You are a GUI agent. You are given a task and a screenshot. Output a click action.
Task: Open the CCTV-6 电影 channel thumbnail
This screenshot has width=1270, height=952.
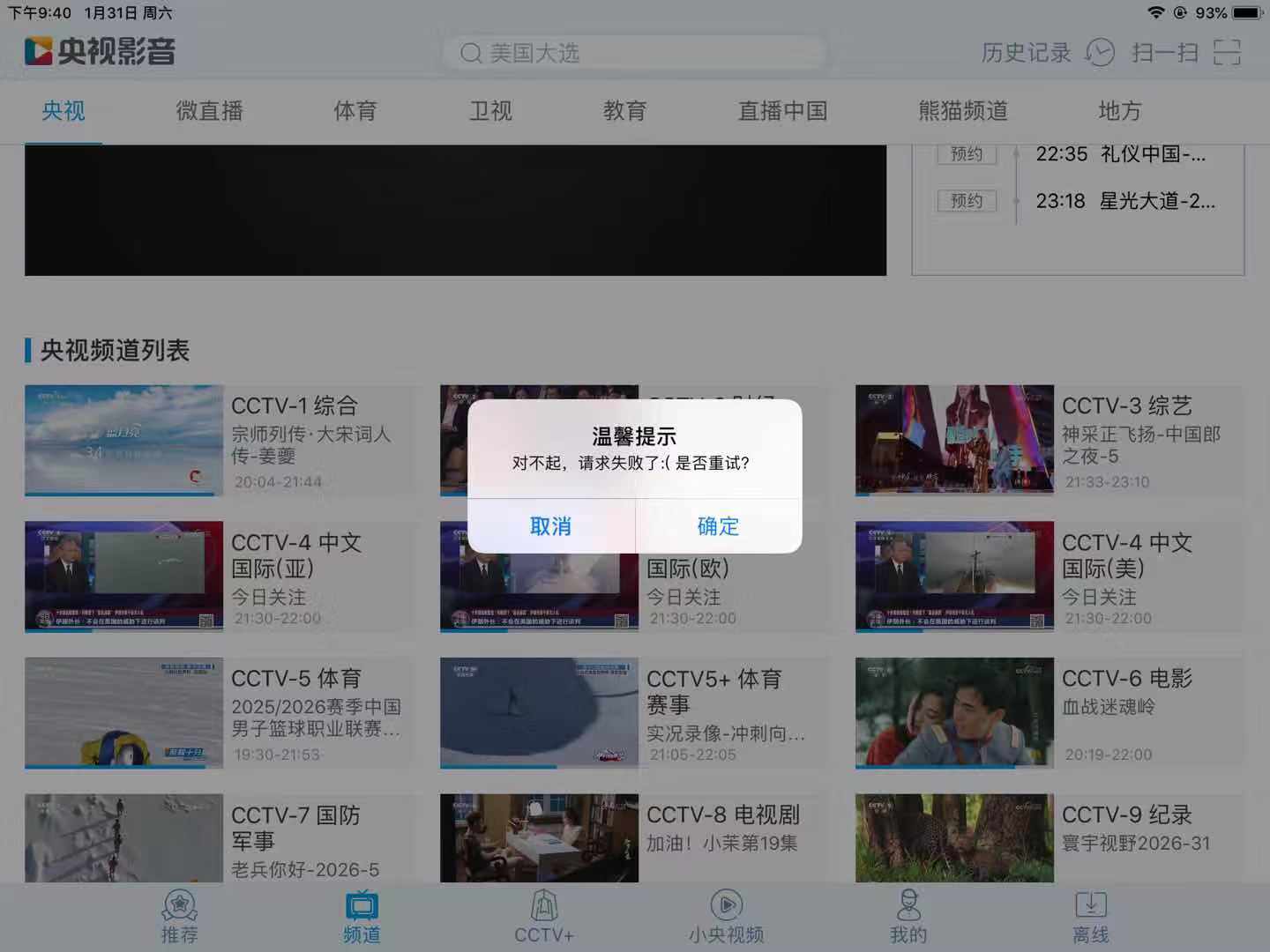click(954, 712)
